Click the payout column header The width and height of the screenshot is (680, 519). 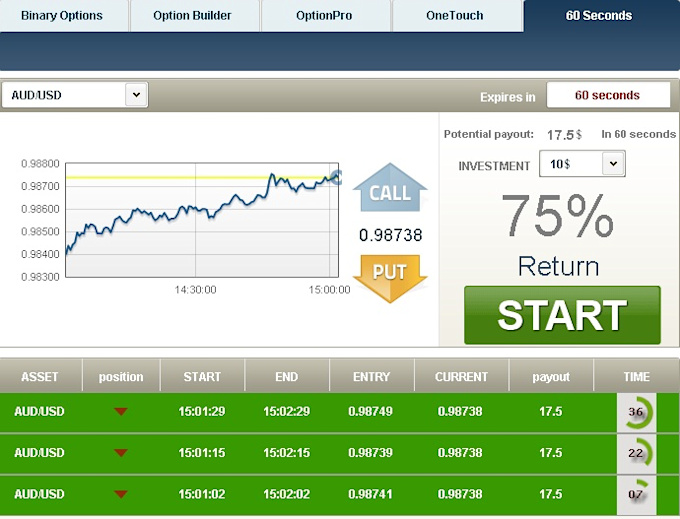tap(551, 376)
